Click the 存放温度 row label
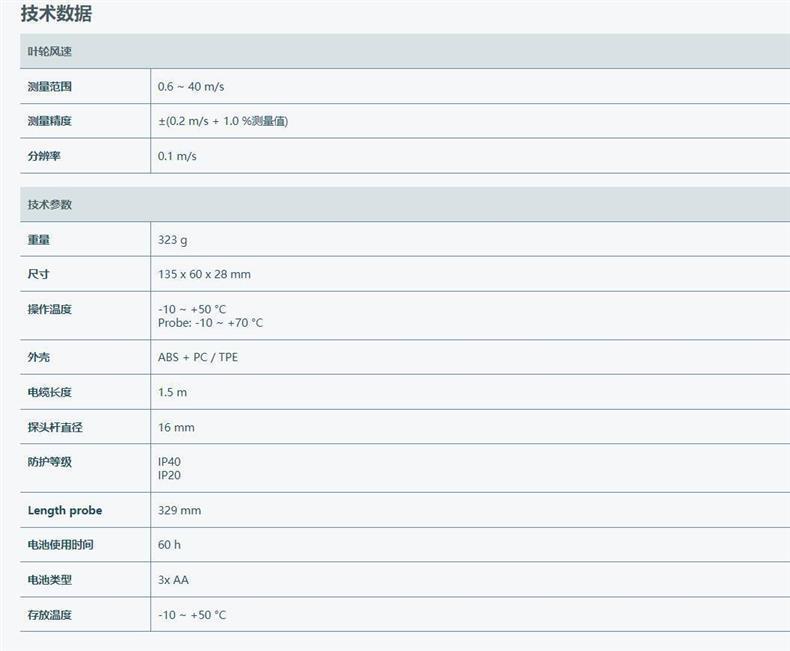Viewport: 790px width, 651px height. 49,615
